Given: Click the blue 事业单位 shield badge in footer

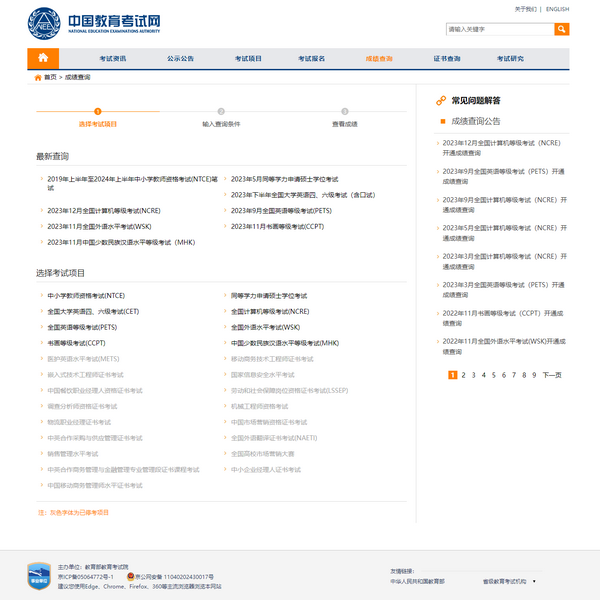Looking at the screenshot, I should 39,576.
